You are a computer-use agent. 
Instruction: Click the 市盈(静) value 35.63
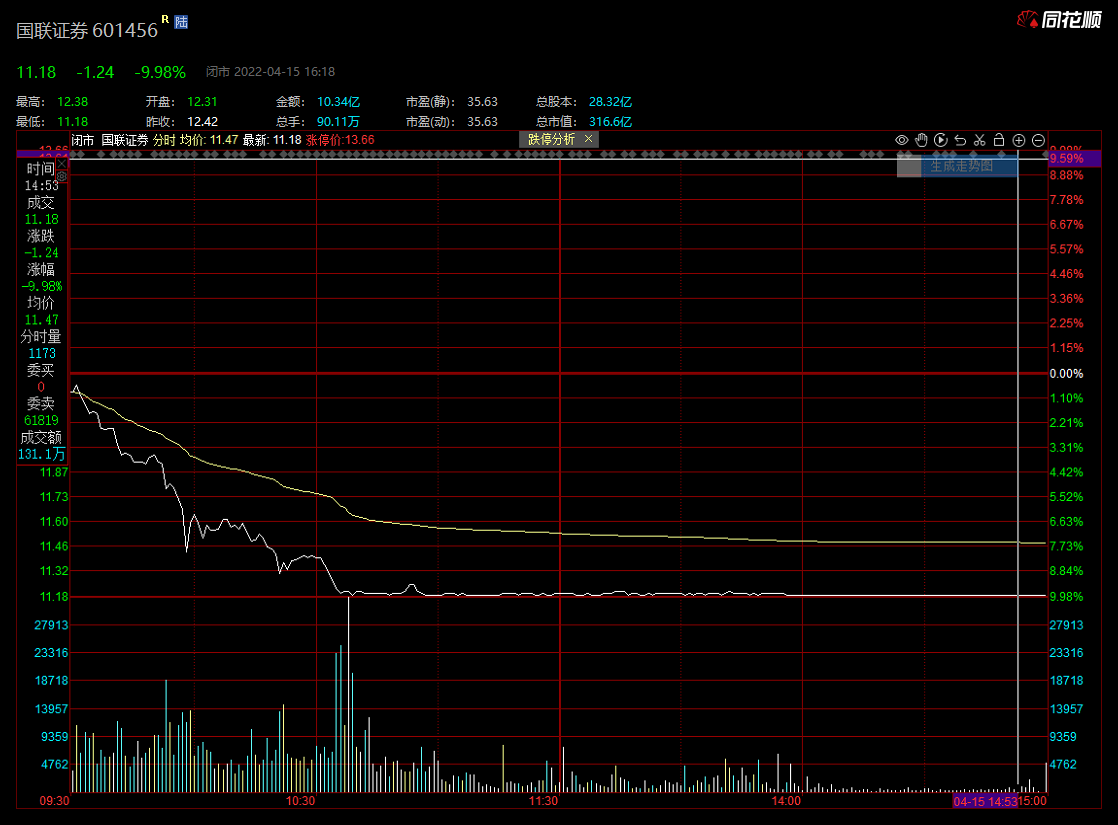tap(483, 102)
